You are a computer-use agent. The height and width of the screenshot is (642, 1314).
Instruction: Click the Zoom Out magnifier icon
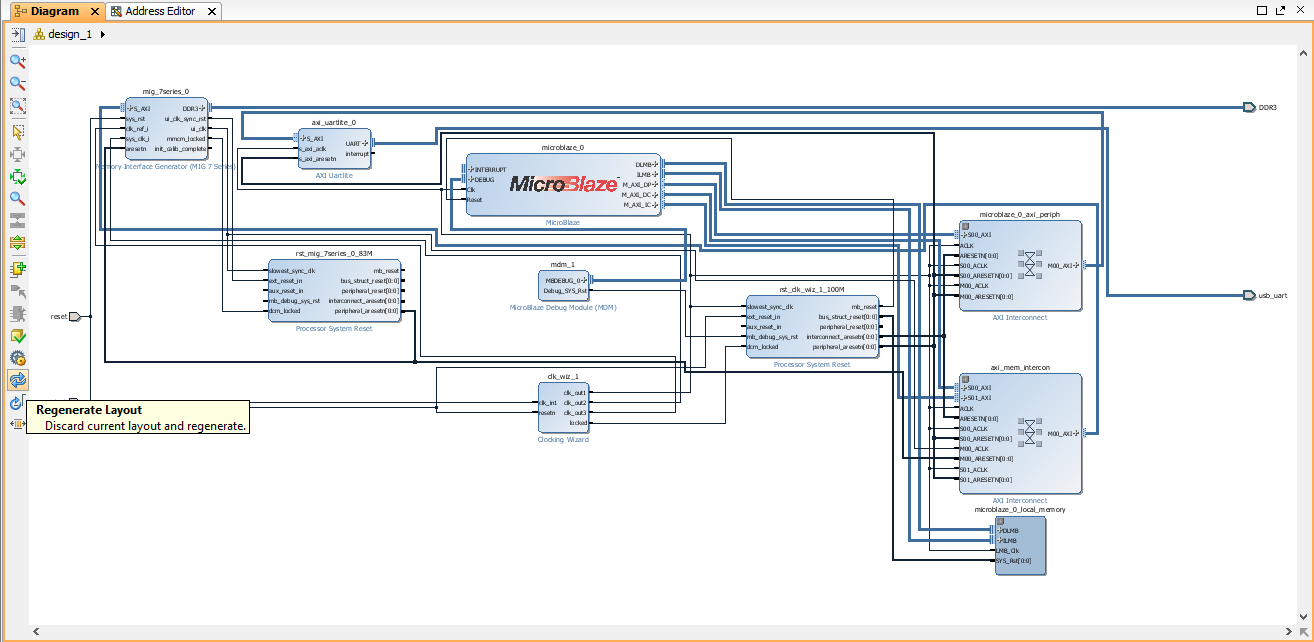pyautogui.click(x=17, y=84)
